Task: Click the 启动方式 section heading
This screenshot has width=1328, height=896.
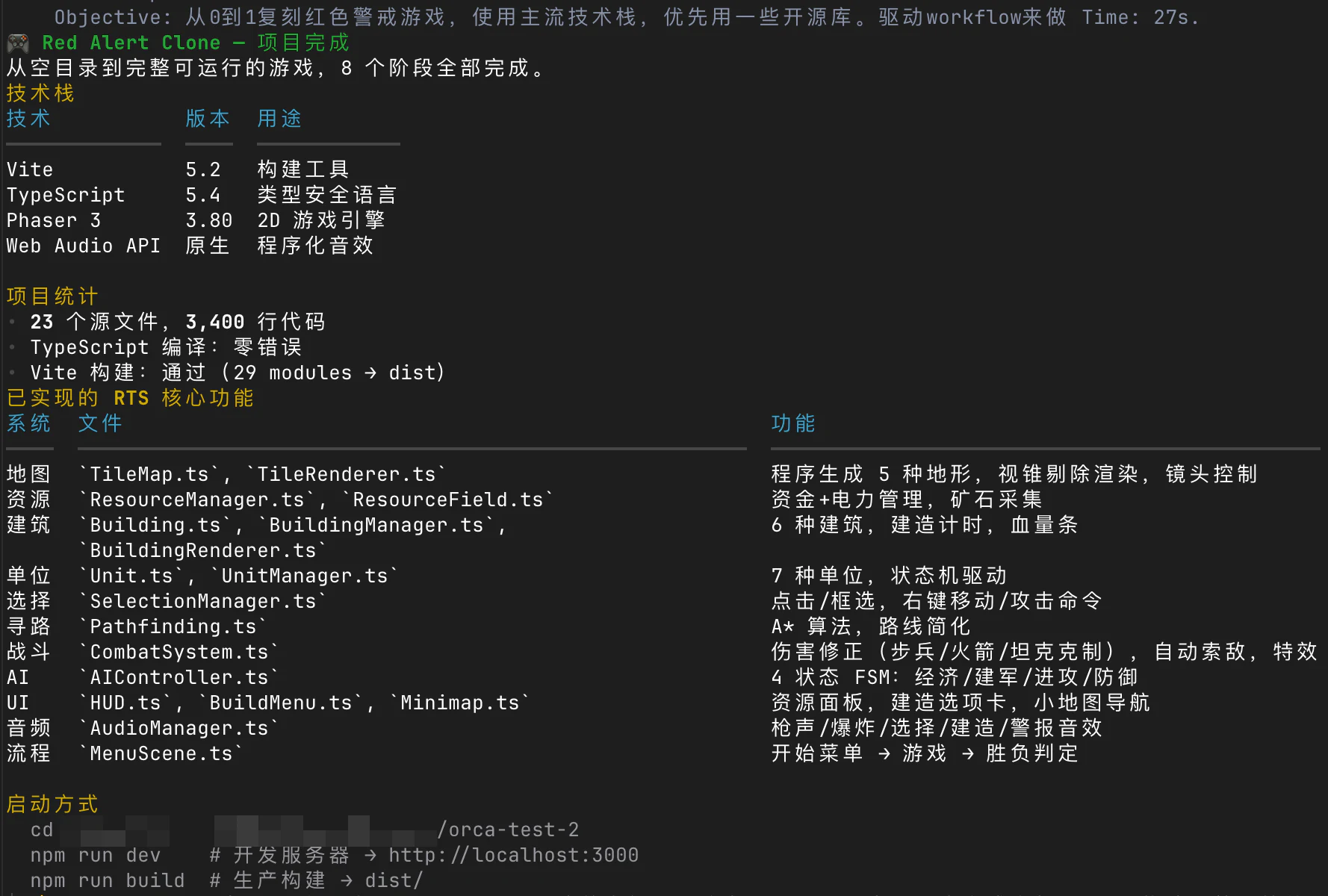Action: click(x=52, y=804)
